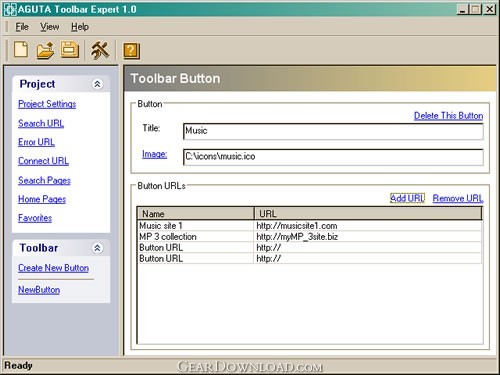Click the Title input field
The height and width of the screenshot is (375, 500).
[x=333, y=131]
